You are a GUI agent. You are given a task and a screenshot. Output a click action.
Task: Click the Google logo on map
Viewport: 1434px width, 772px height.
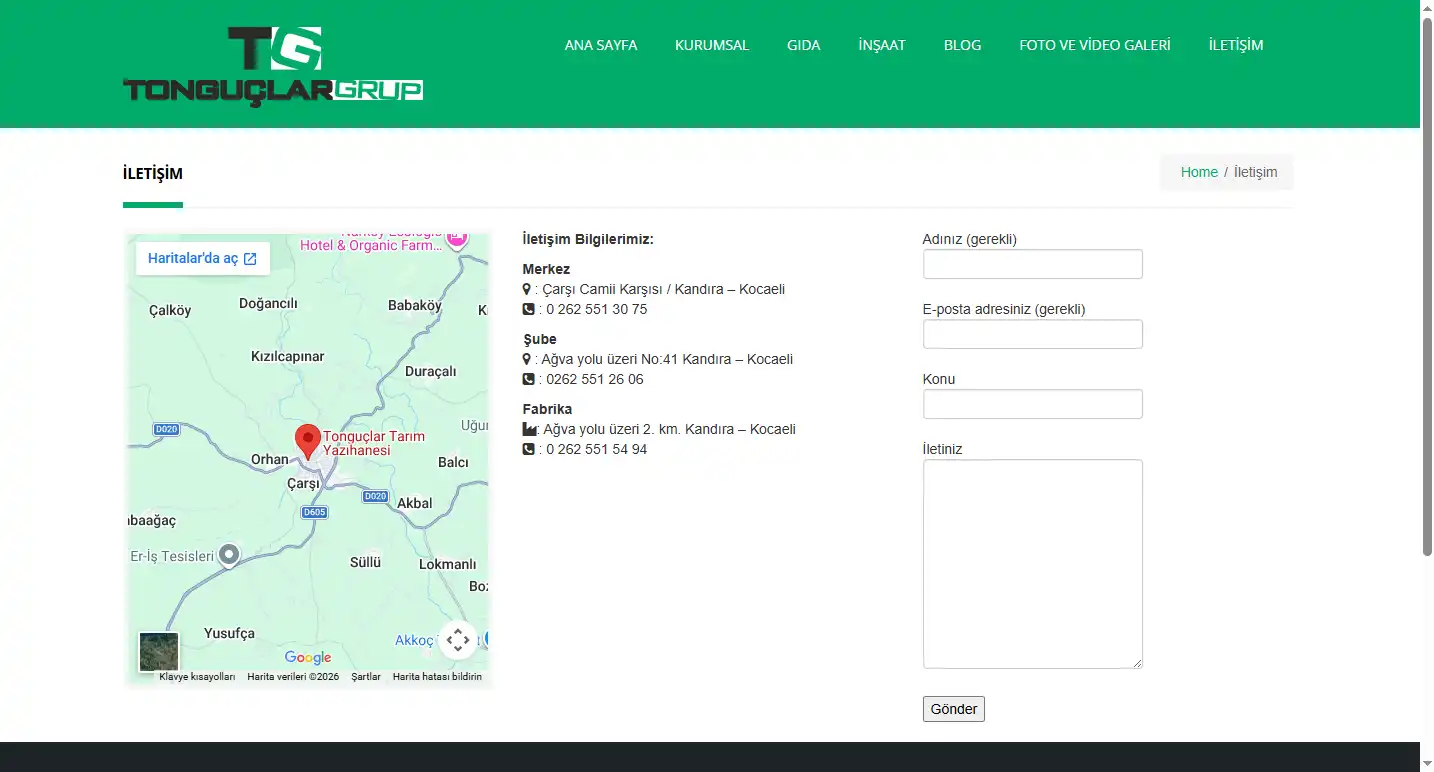tap(308, 657)
